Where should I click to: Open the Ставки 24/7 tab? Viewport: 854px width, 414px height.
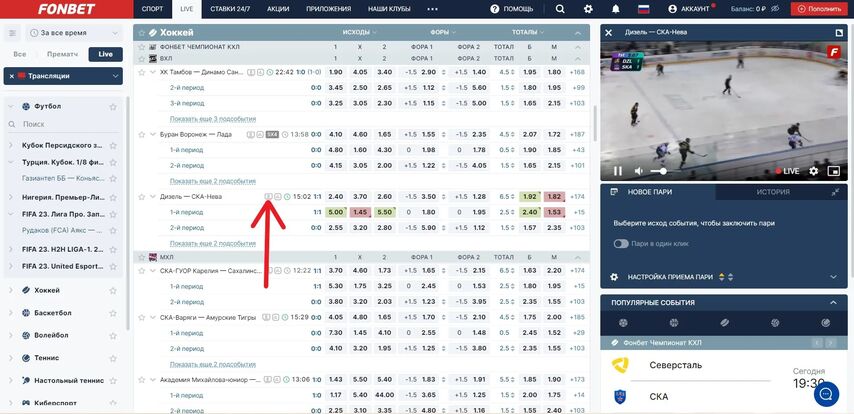[x=230, y=9]
